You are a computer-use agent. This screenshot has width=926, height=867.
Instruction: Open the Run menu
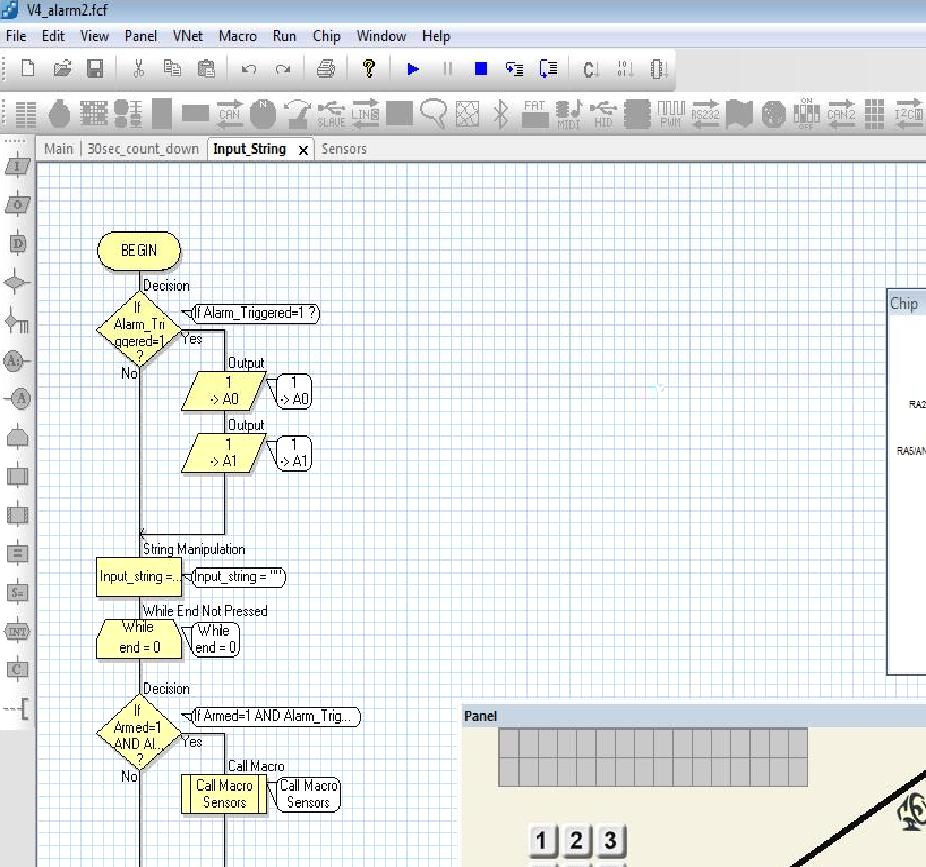(x=284, y=36)
